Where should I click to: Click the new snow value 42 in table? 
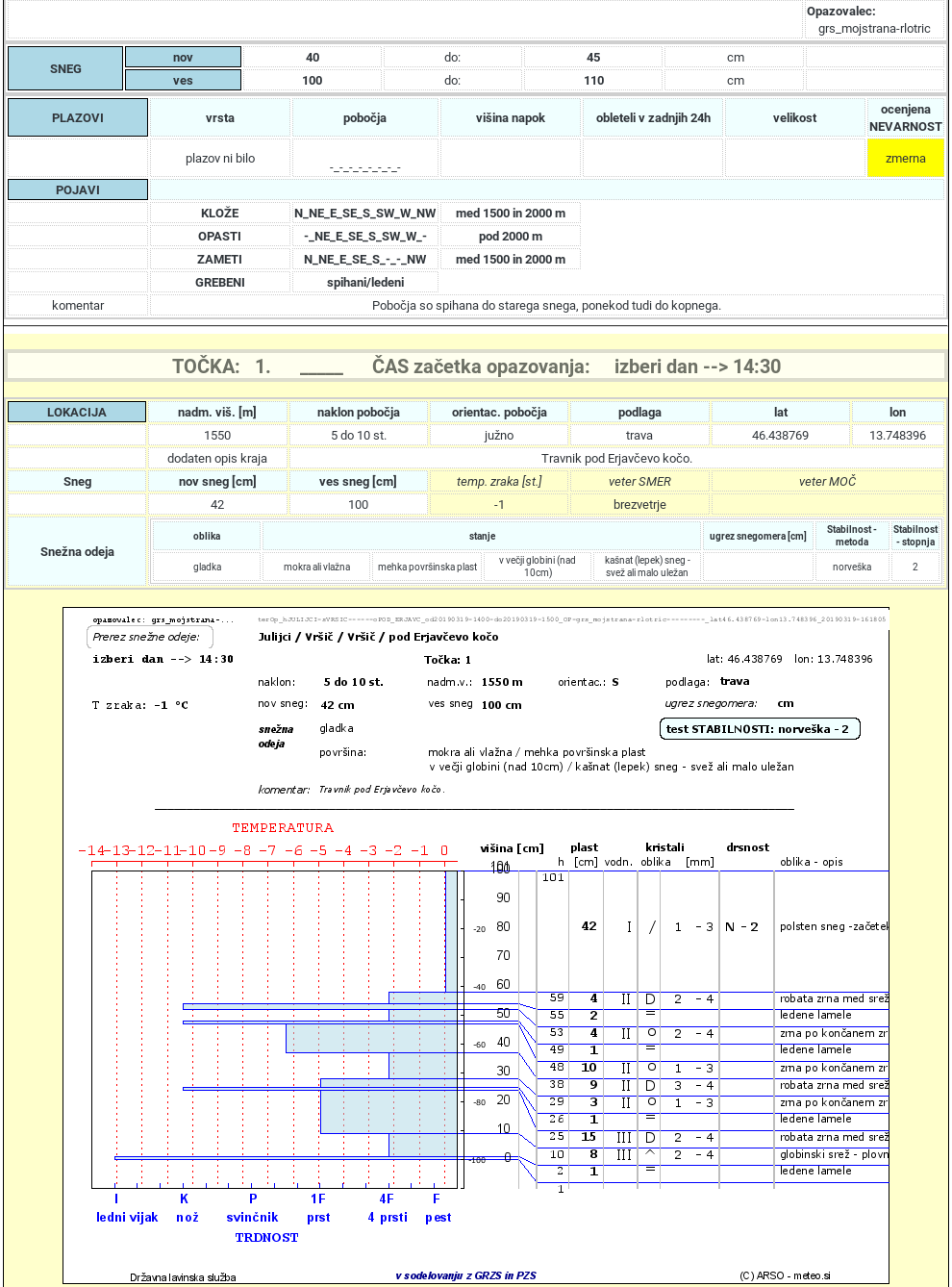click(217, 505)
